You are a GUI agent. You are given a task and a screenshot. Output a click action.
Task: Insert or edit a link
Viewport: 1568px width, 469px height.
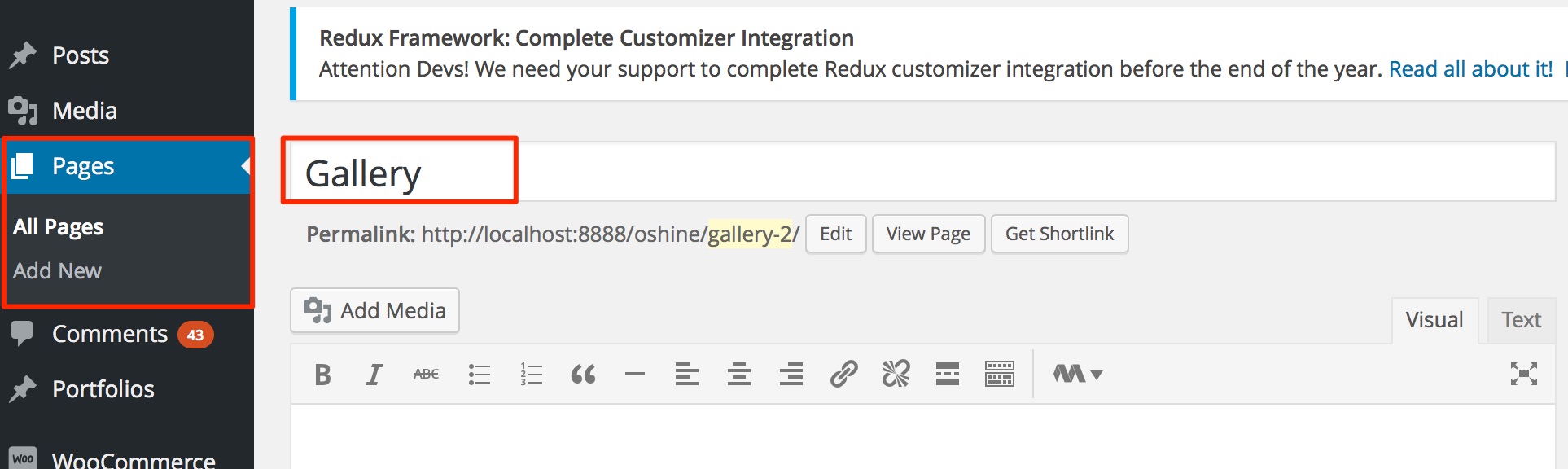(x=843, y=375)
